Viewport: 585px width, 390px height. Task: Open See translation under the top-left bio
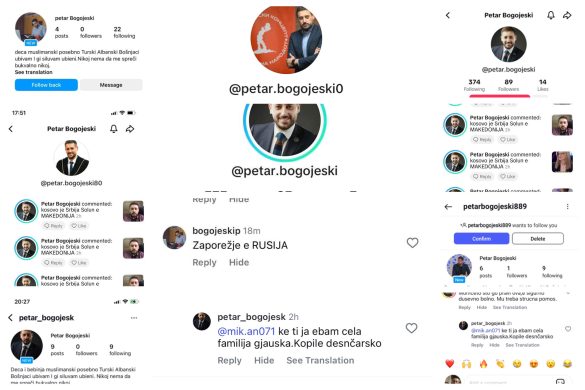(34, 72)
